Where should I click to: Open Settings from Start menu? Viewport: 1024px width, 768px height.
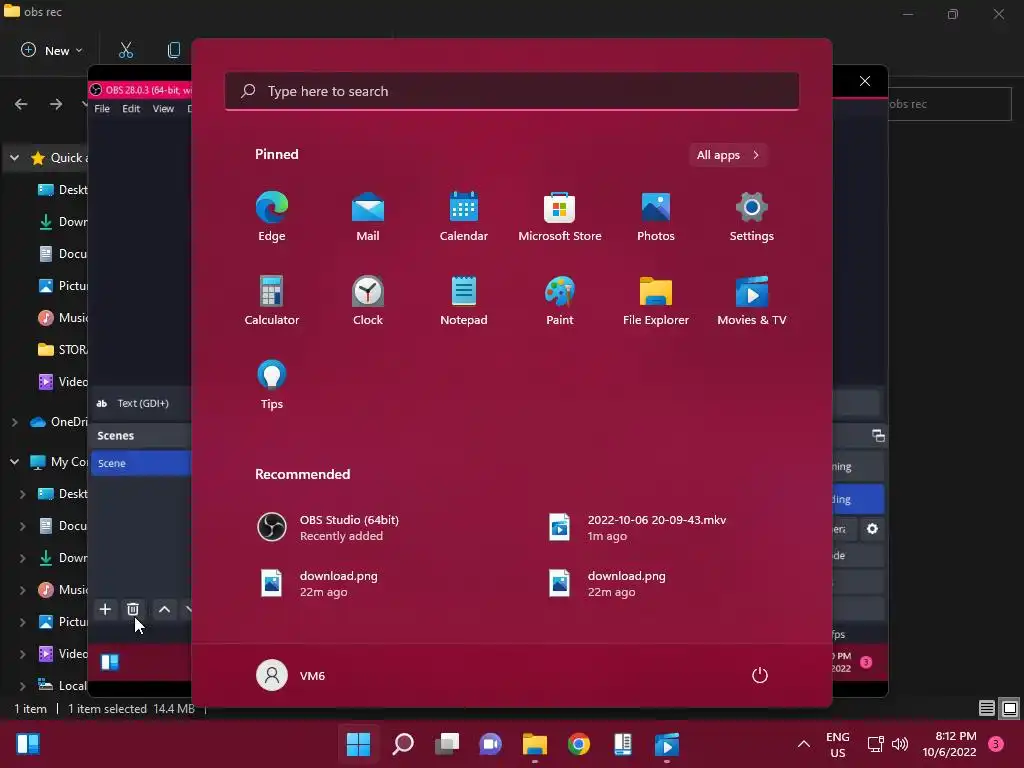(x=752, y=217)
